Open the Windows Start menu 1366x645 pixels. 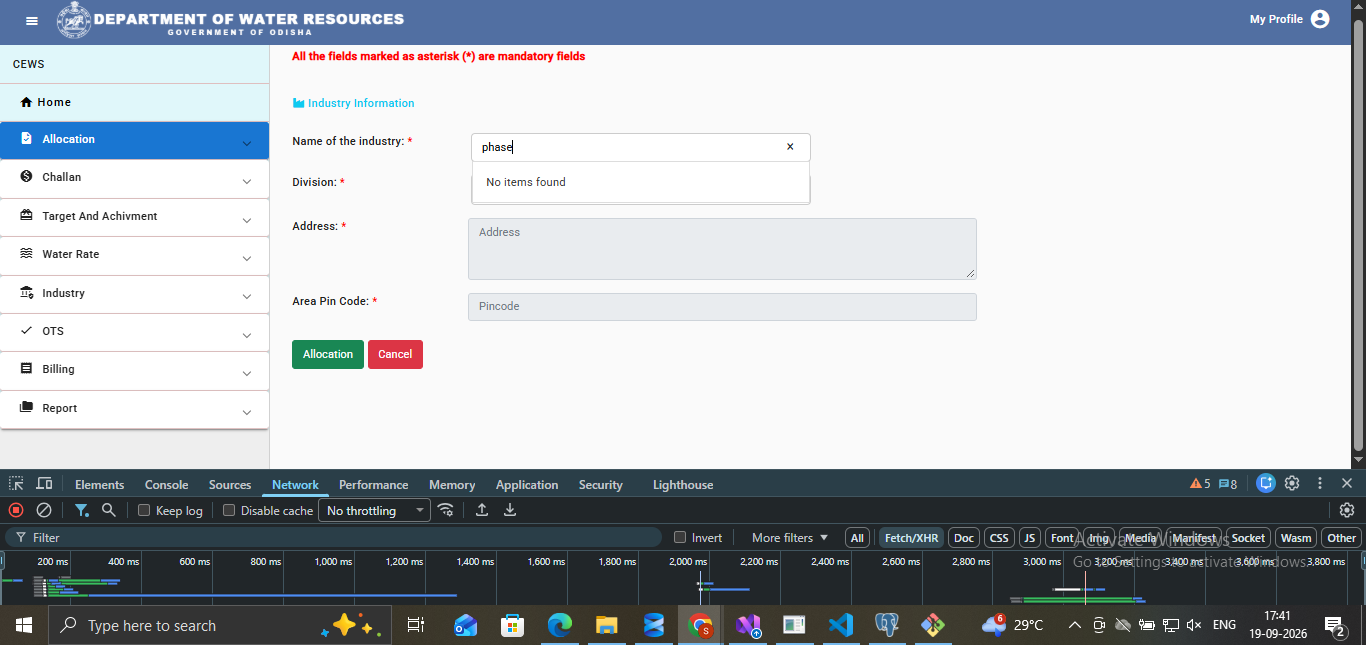click(x=24, y=625)
